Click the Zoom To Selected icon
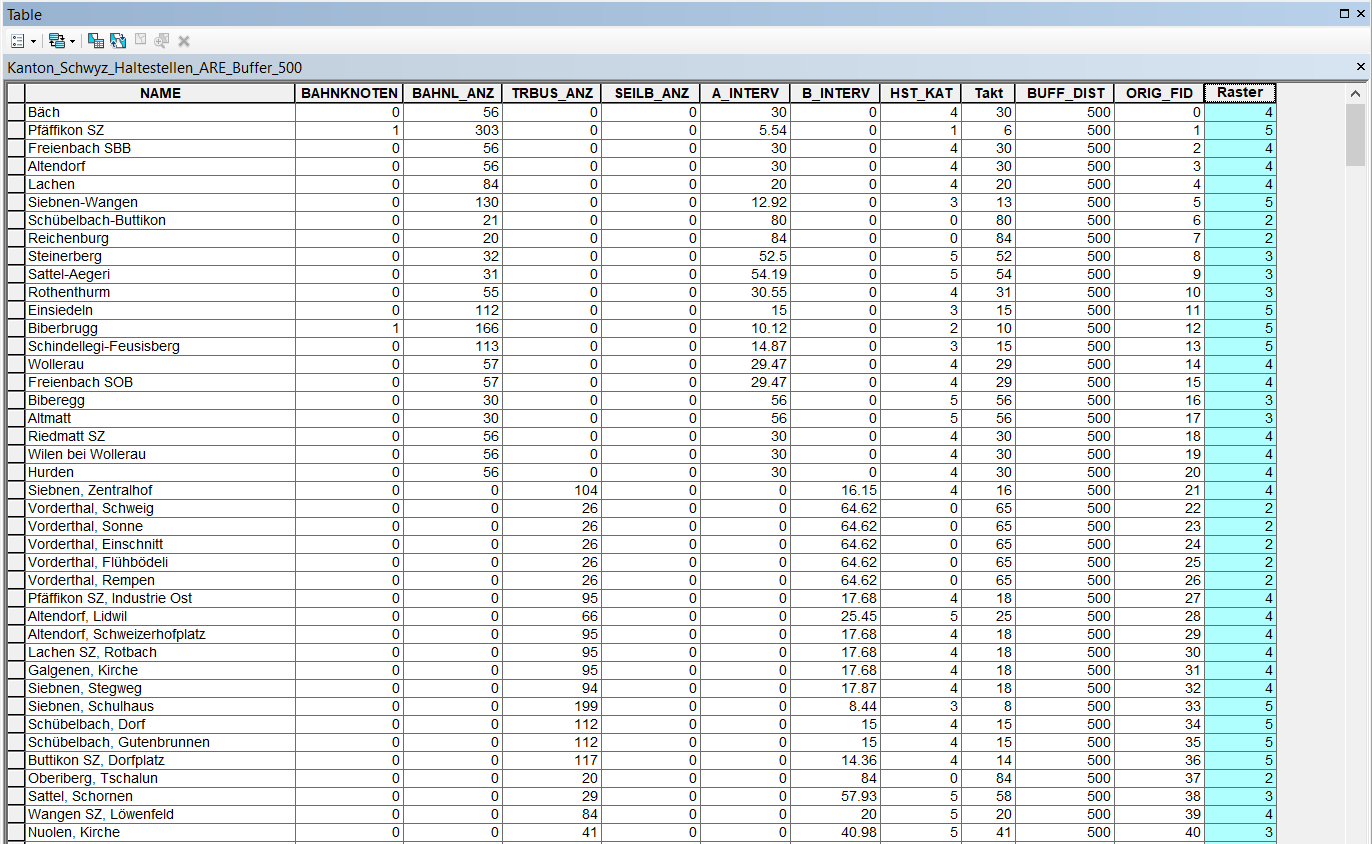This screenshot has width=1372, height=844. tap(161, 41)
